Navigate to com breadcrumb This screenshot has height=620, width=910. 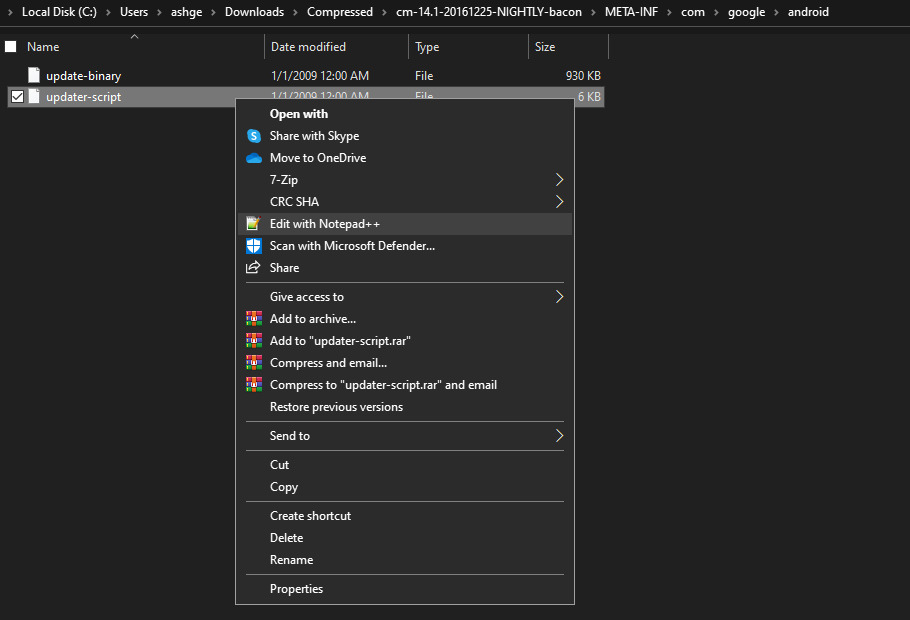pyautogui.click(x=693, y=12)
